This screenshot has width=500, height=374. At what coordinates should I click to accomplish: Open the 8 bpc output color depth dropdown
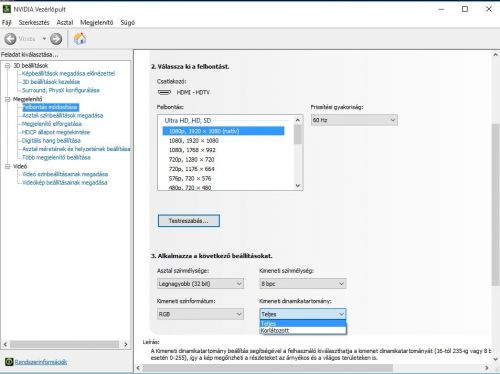coord(303,284)
